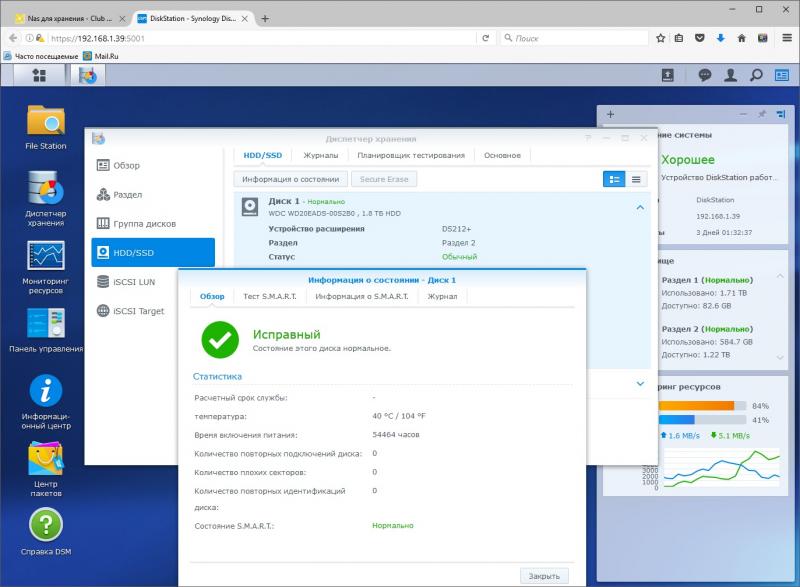
Task: Click the blue 41% usage bar
Action: (x=677, y=420)
